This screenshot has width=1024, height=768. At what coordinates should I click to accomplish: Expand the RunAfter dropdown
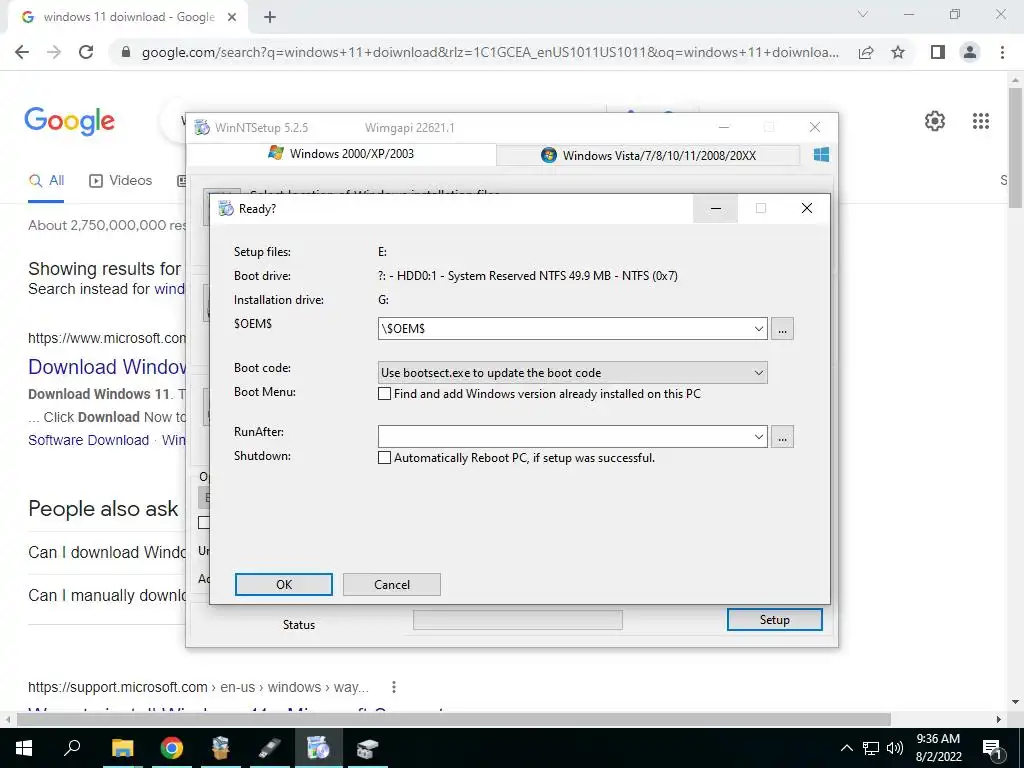[758, 436]
